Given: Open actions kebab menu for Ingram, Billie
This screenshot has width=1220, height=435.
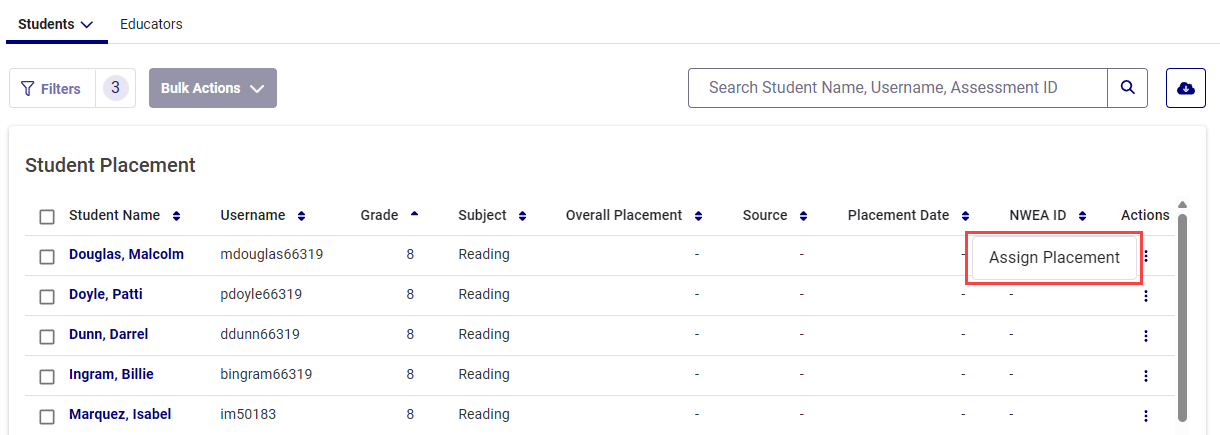Looking at the screenshot, I should (1146, 375).
